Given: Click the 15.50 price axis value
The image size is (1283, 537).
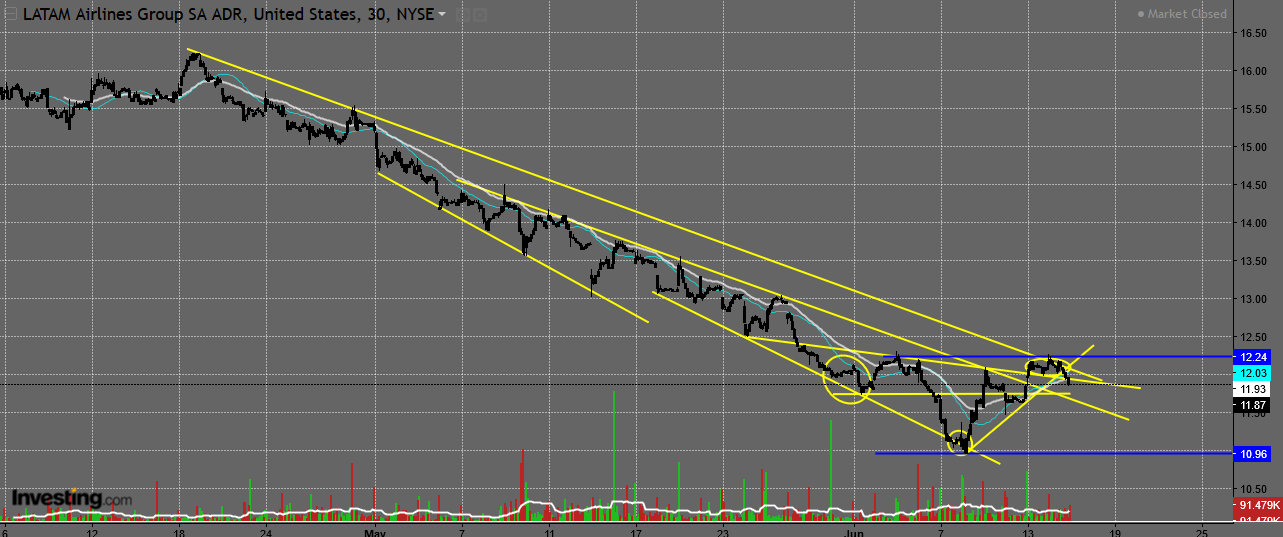Looking at the screenshot, I should [1255, 109].
